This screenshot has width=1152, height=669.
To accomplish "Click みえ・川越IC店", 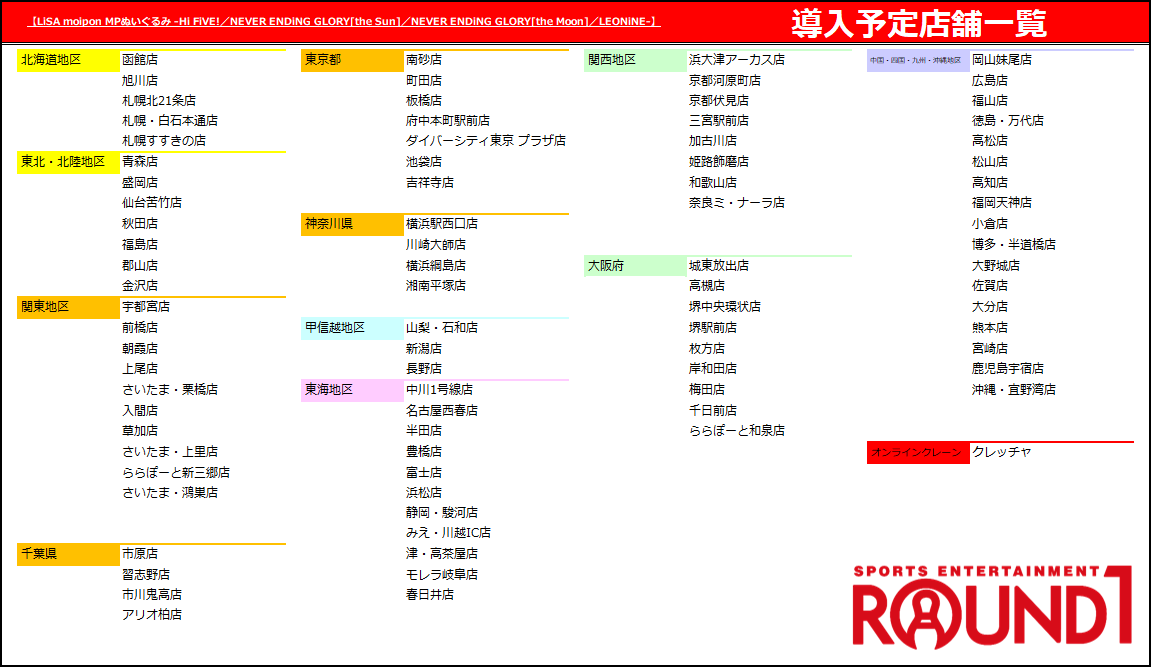I will [x=448, y=532].
